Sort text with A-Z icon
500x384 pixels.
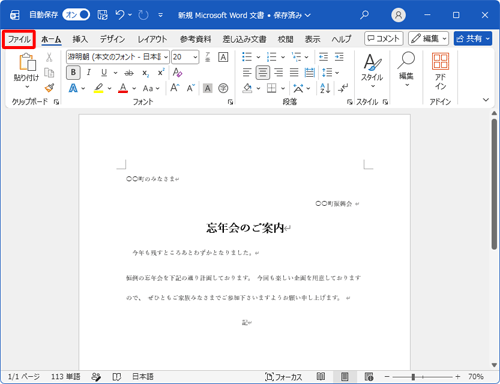325,88
